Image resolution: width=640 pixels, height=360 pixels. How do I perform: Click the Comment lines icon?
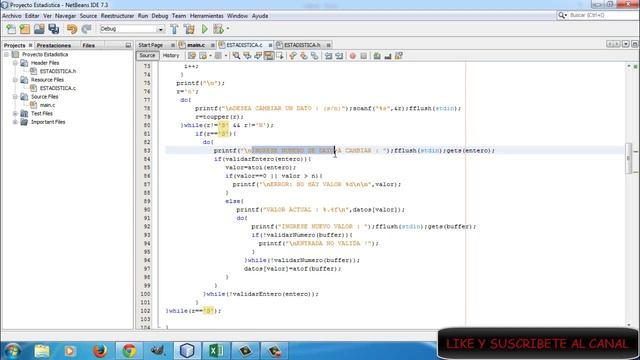pos(377,56)
